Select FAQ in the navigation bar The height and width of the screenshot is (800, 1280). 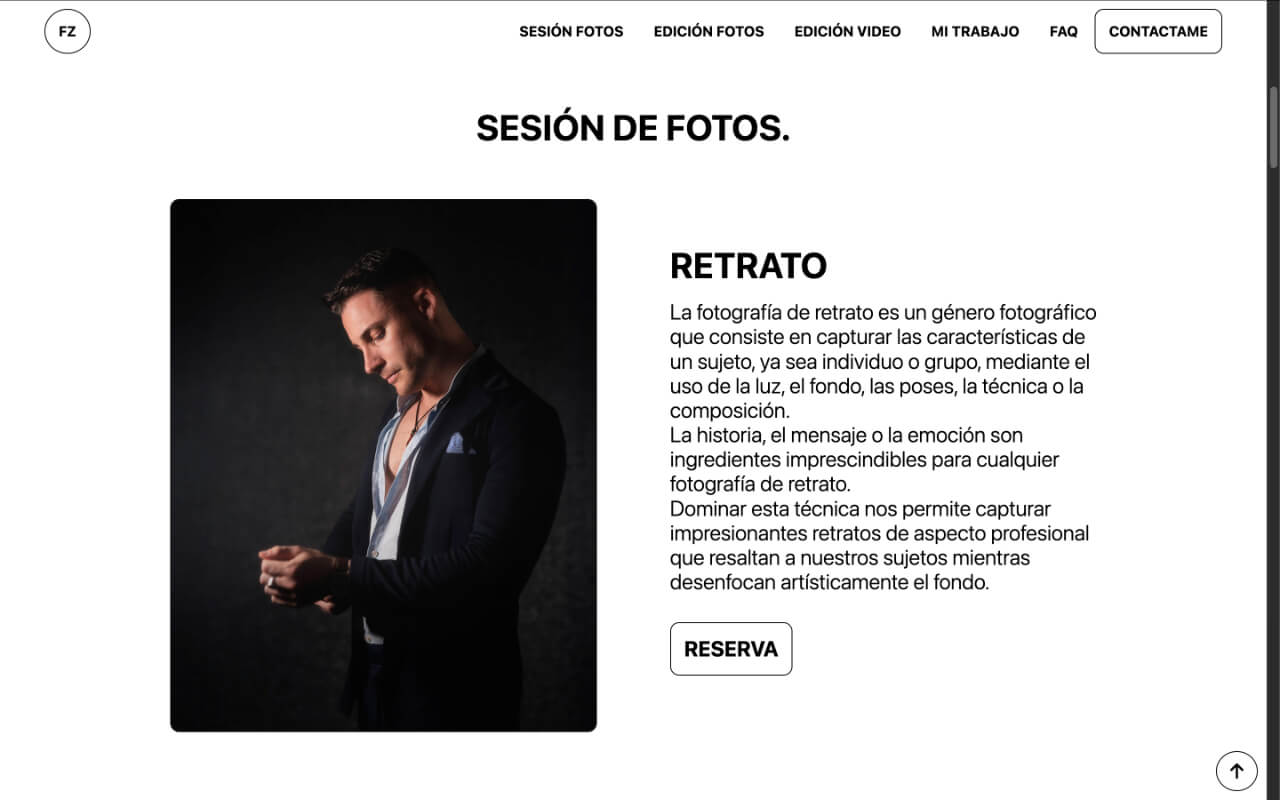click(x=1064, y=31)
